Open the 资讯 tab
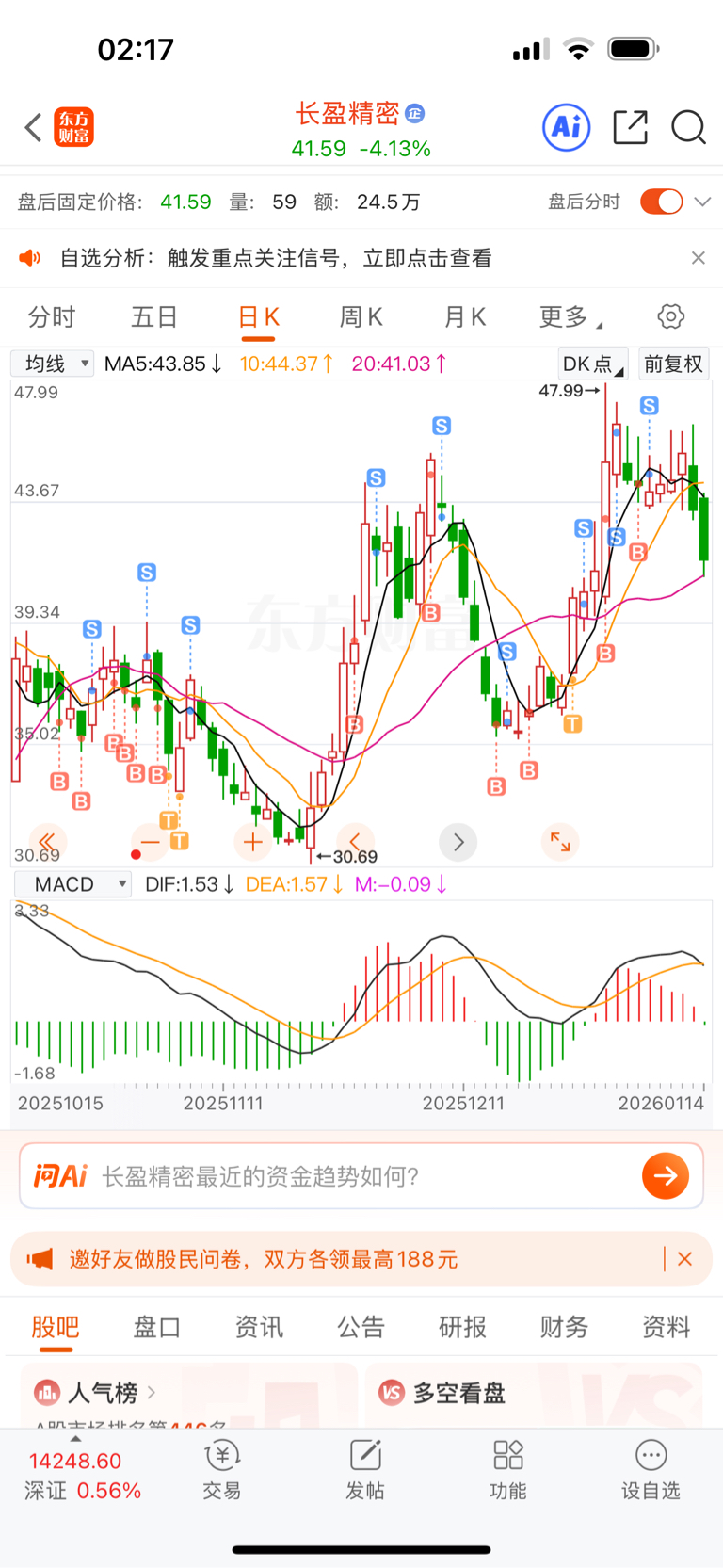This screenshot has height=1568, width=723. click(x=259, y=1327)
